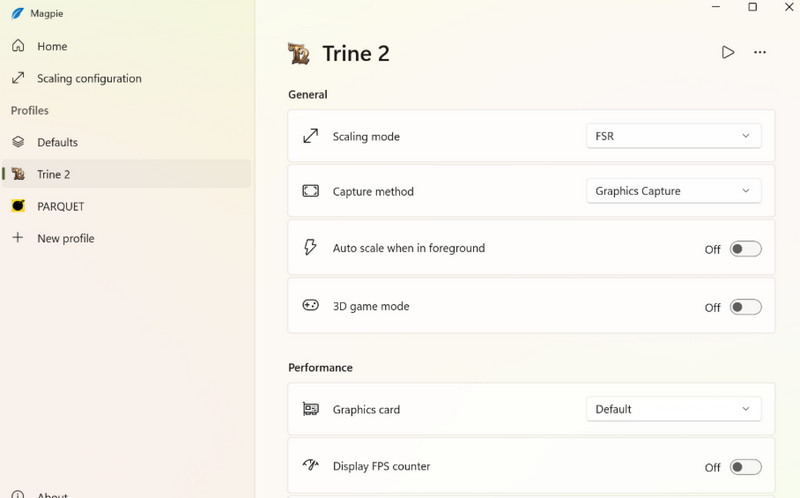The height and width of the screenshot is (498, 800).
Task: Open the Graphics card Default dropdown
Action: click(673, 409)
